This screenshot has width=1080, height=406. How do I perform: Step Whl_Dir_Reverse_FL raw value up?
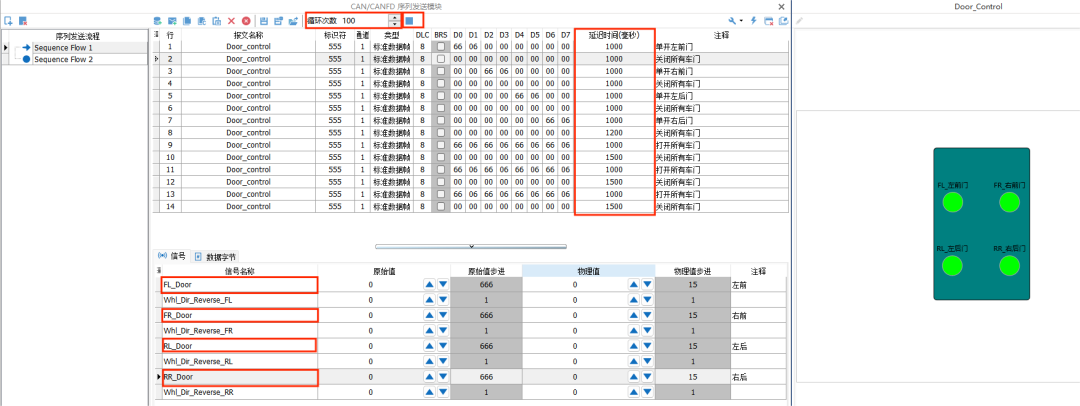(430, 300)
